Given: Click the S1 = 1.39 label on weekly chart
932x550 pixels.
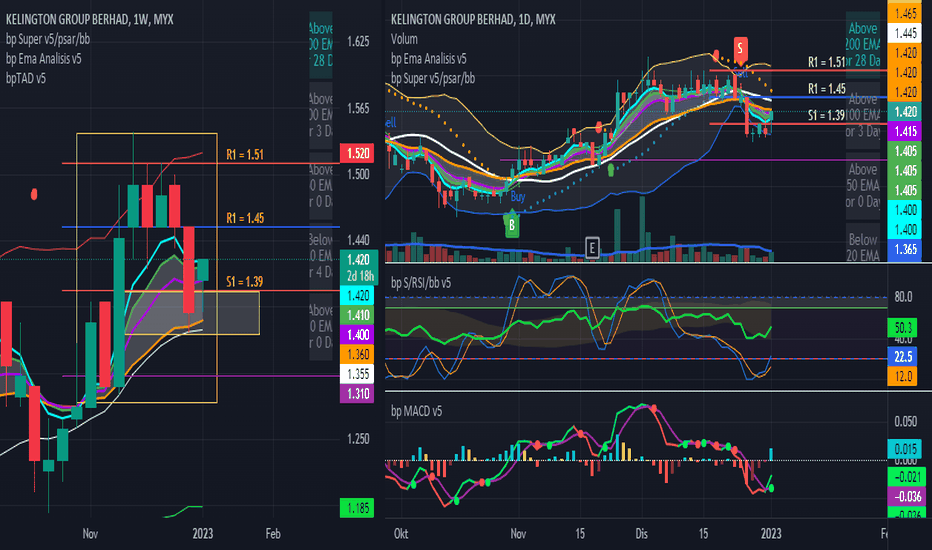Looking at the screenshot, I should (244, 282).
